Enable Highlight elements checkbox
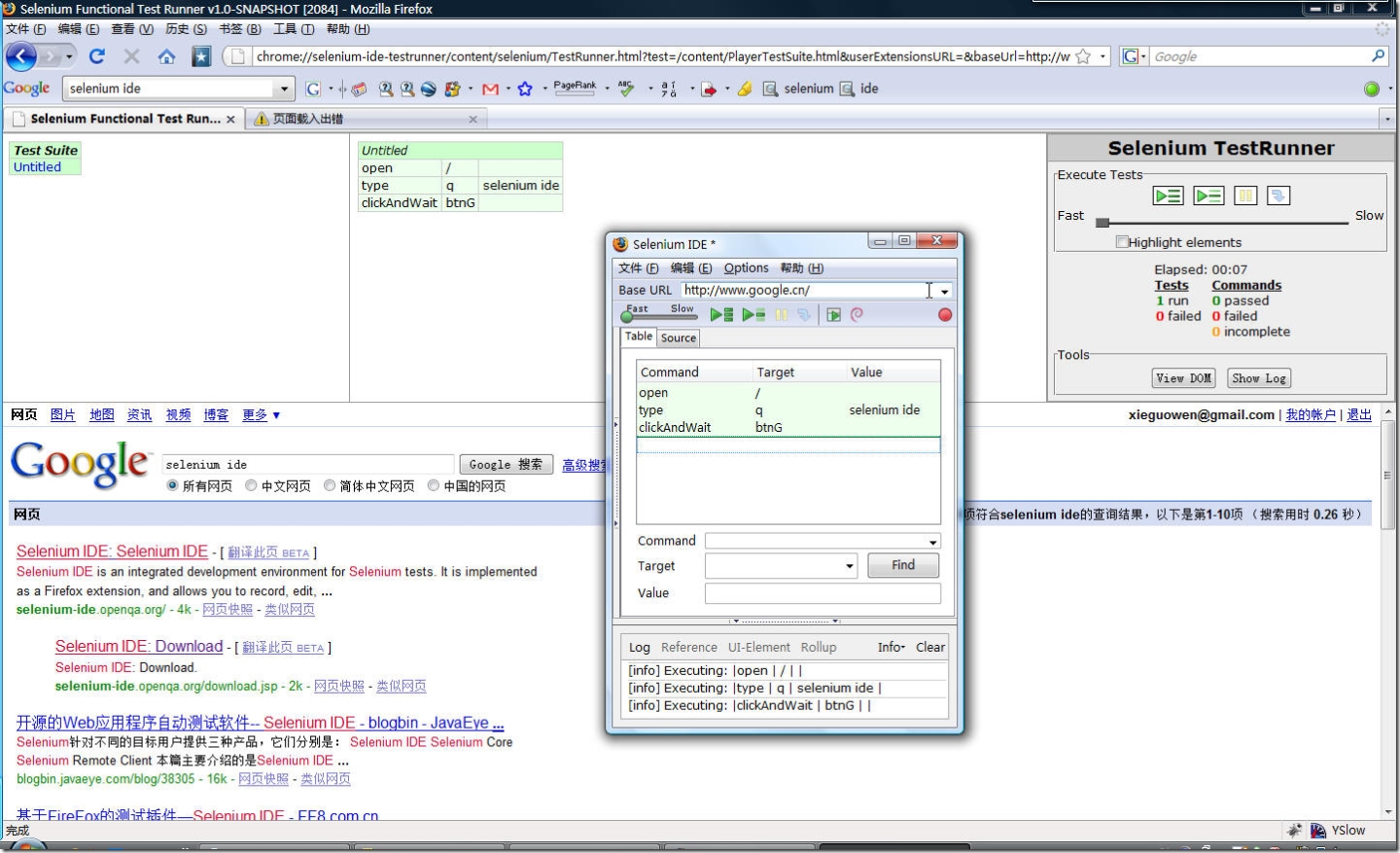1400x853 pixels. 1122,242
